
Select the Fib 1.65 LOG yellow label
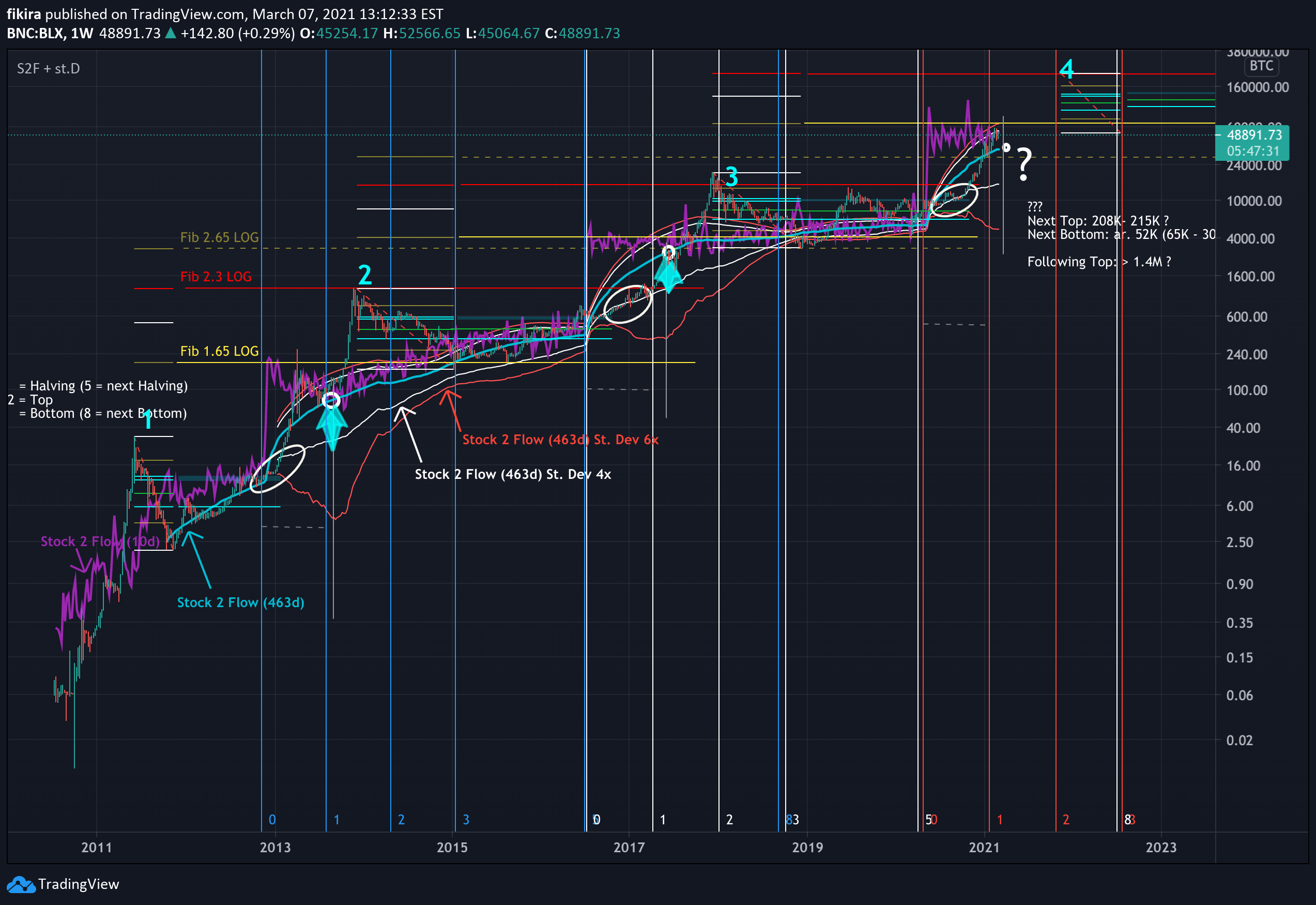coord(219,351)
